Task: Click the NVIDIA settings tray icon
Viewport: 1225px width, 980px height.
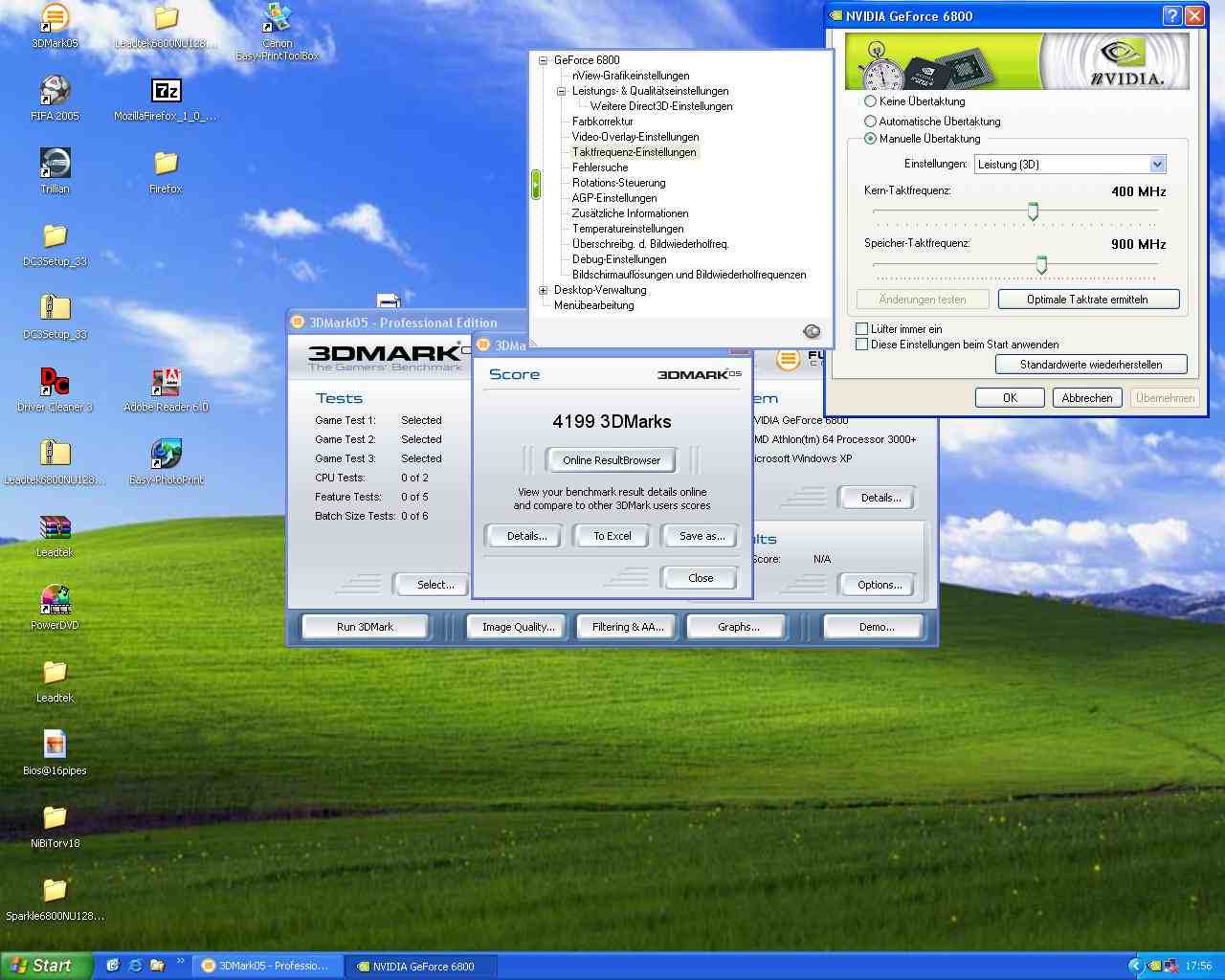Action: pyautogui.click(x=1156, y=966)
